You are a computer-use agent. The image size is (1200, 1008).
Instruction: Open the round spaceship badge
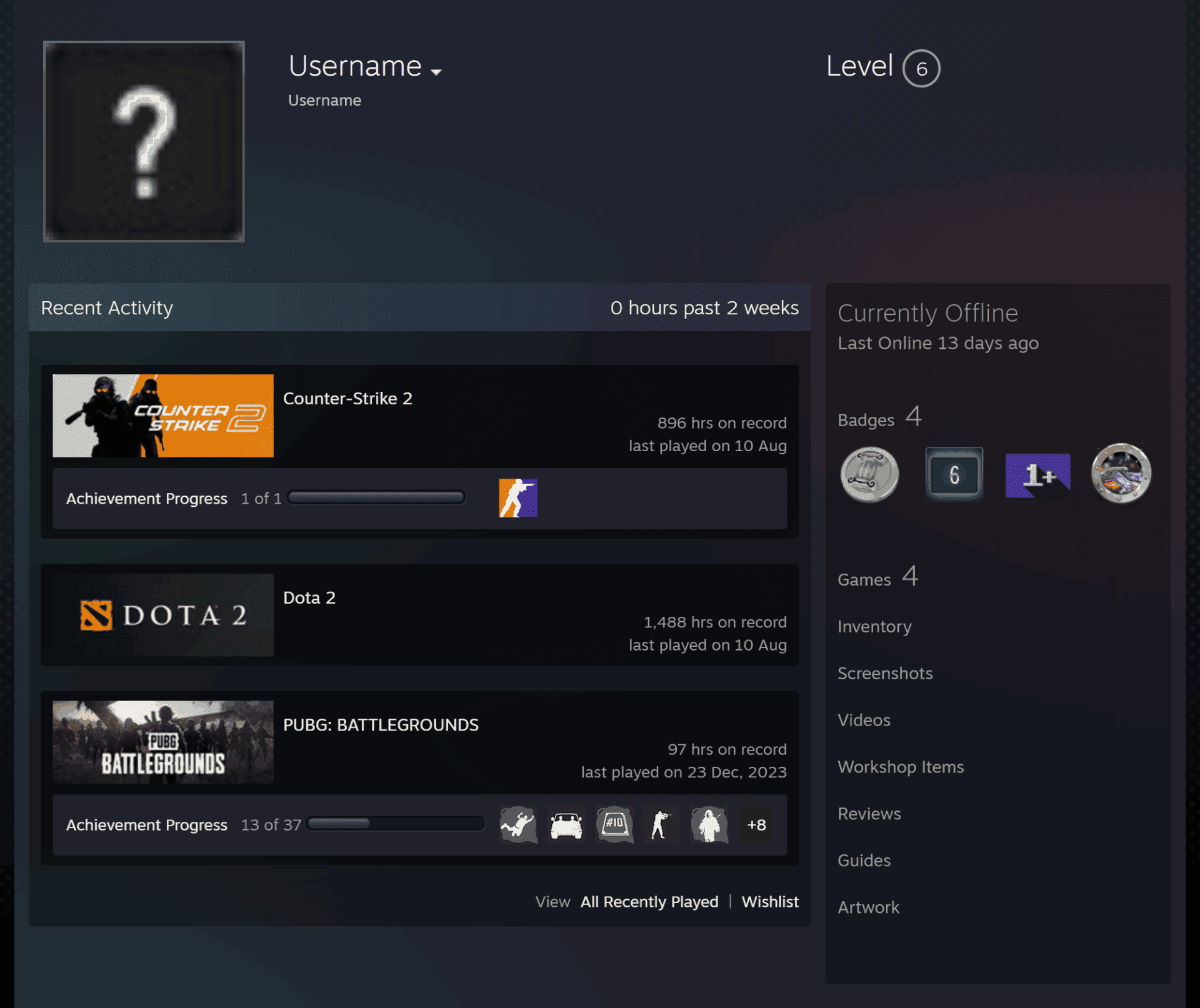[x=1121, y=473]
